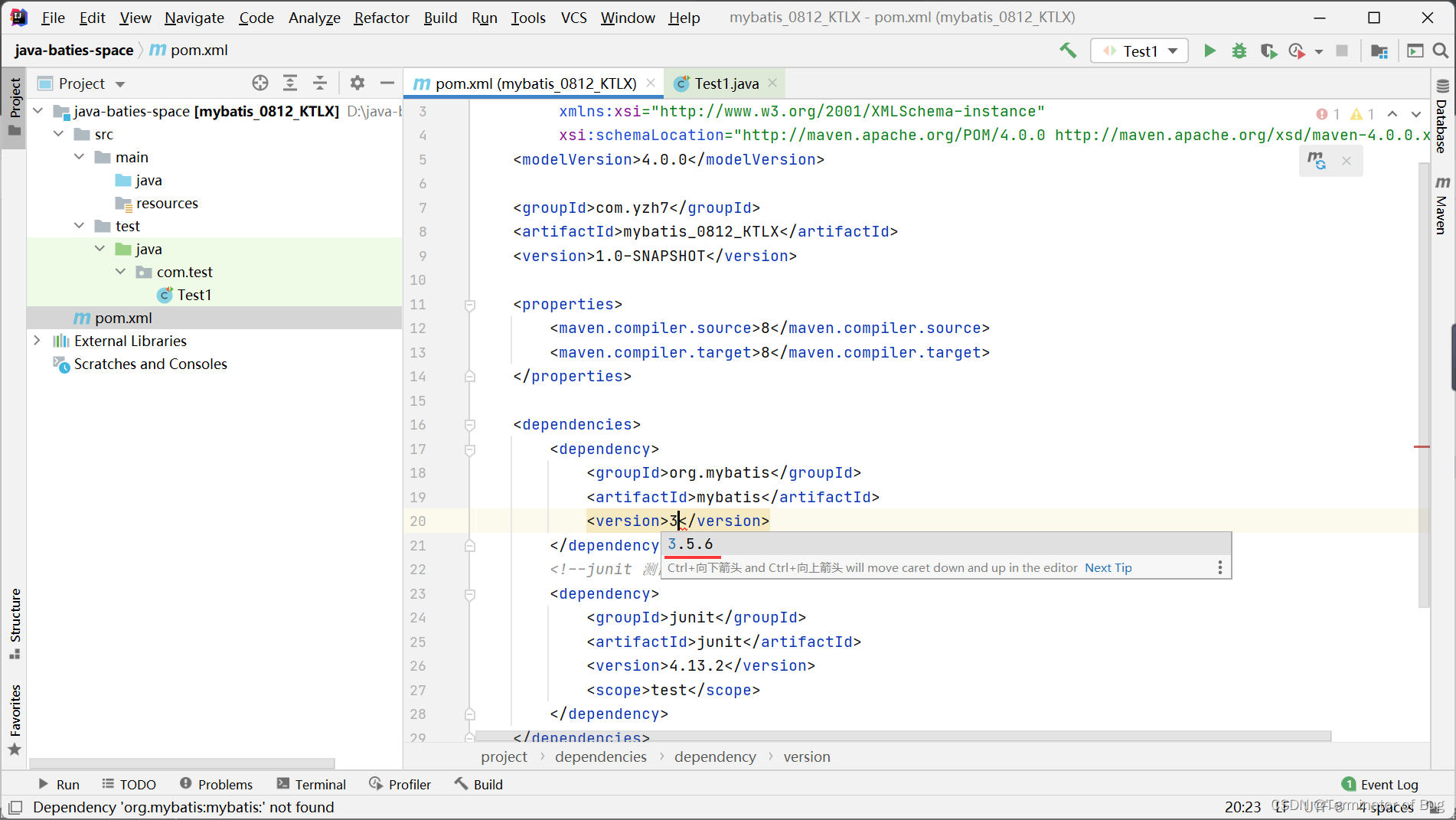Close the Test1.java editor tab
This screenshot has height=820, width=1456.
[772, 83]
